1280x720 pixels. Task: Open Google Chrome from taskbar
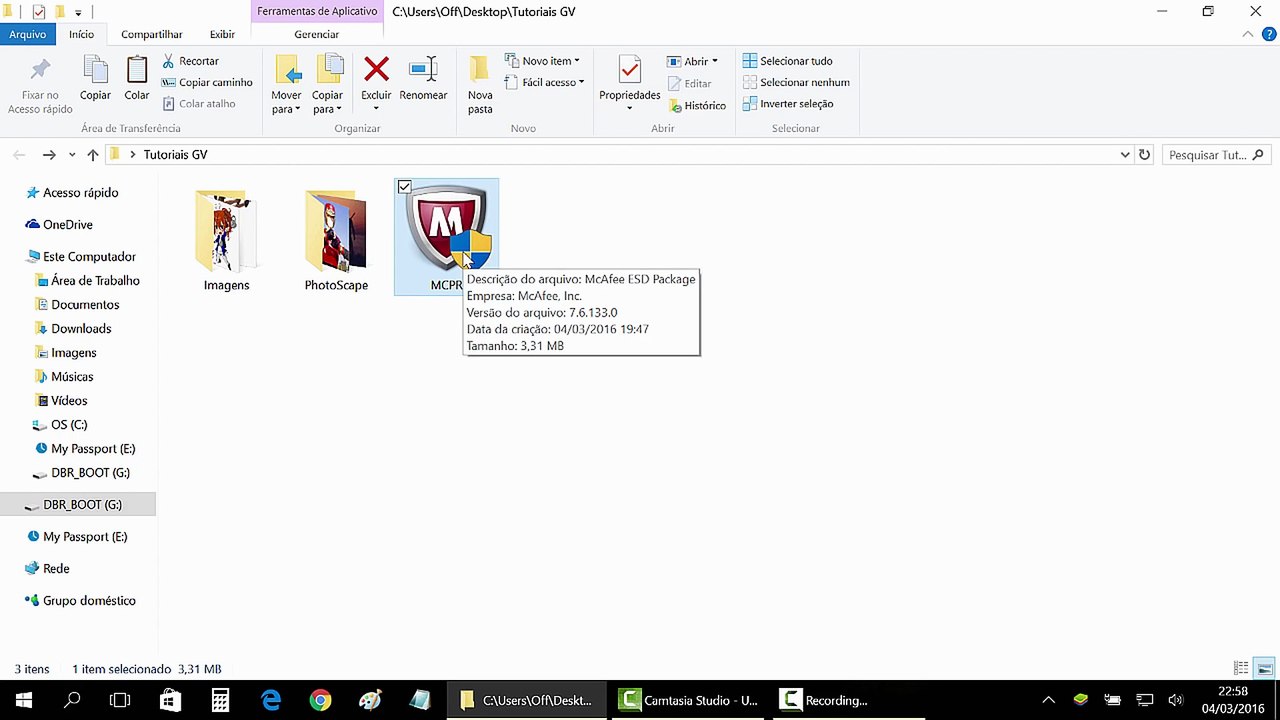tap(320, 700)
